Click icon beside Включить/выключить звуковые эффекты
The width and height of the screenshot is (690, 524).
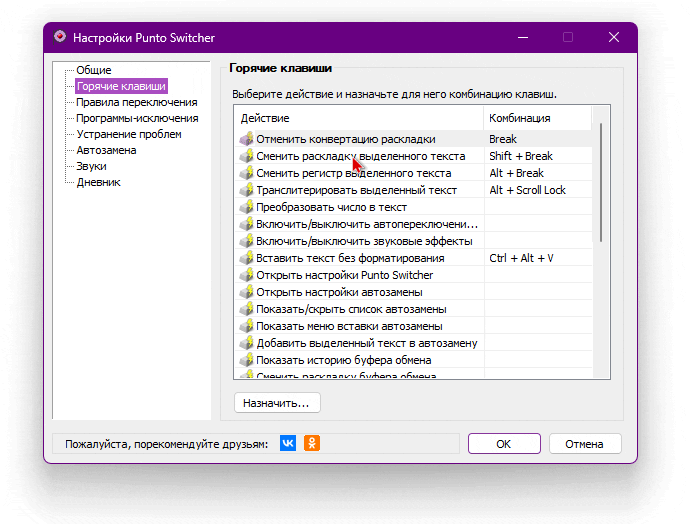(246, 241)
